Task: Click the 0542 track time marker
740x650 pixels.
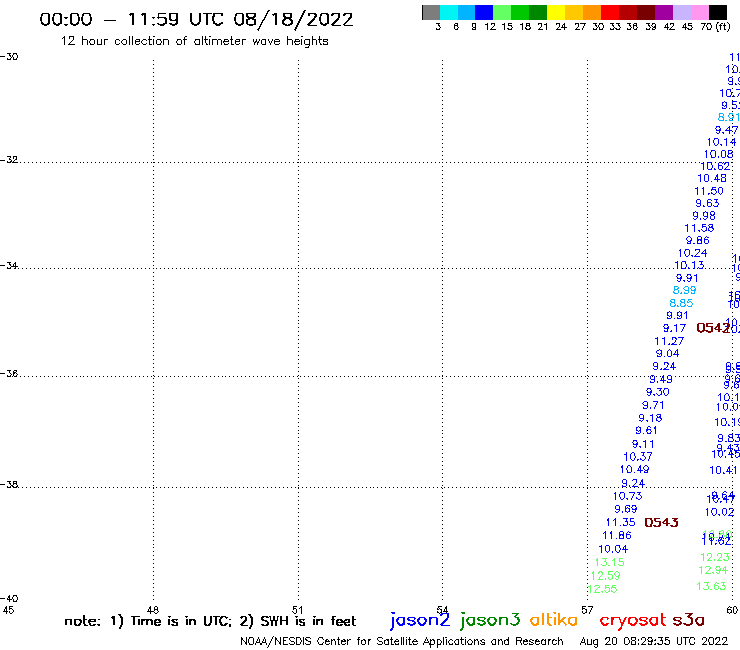Action: point(713,328)
